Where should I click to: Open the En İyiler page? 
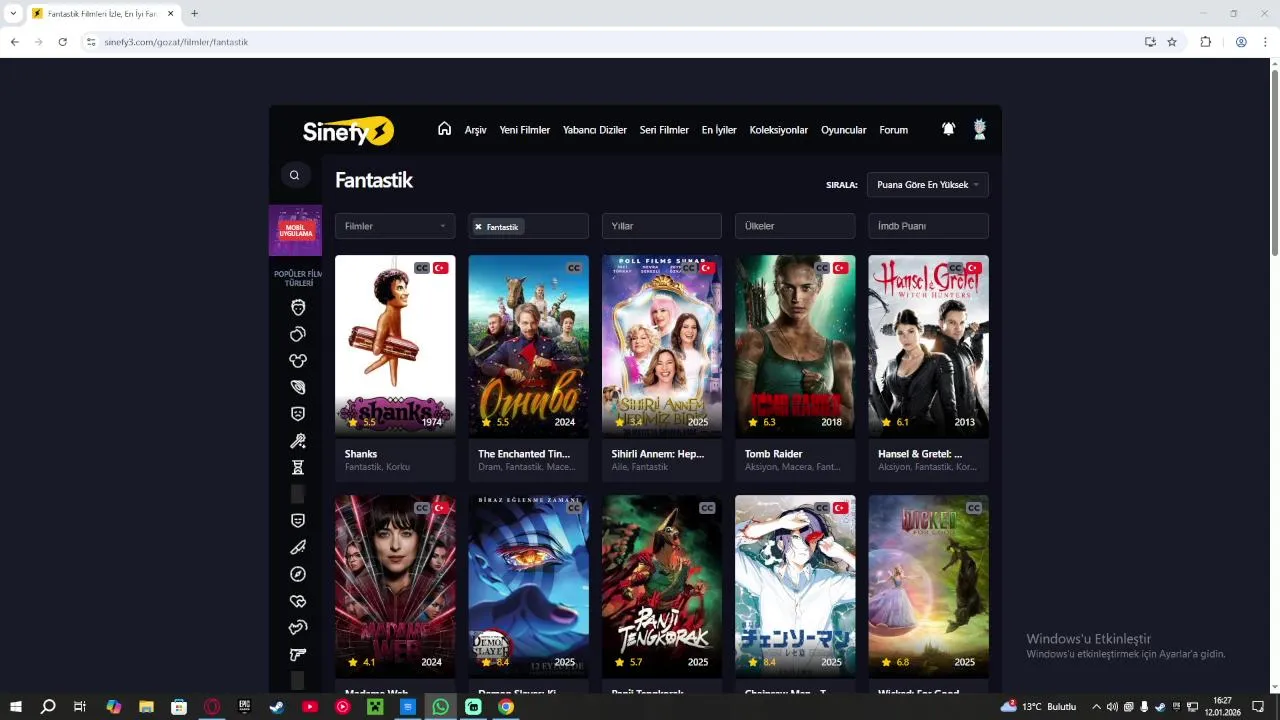click(x=719, y=130)
